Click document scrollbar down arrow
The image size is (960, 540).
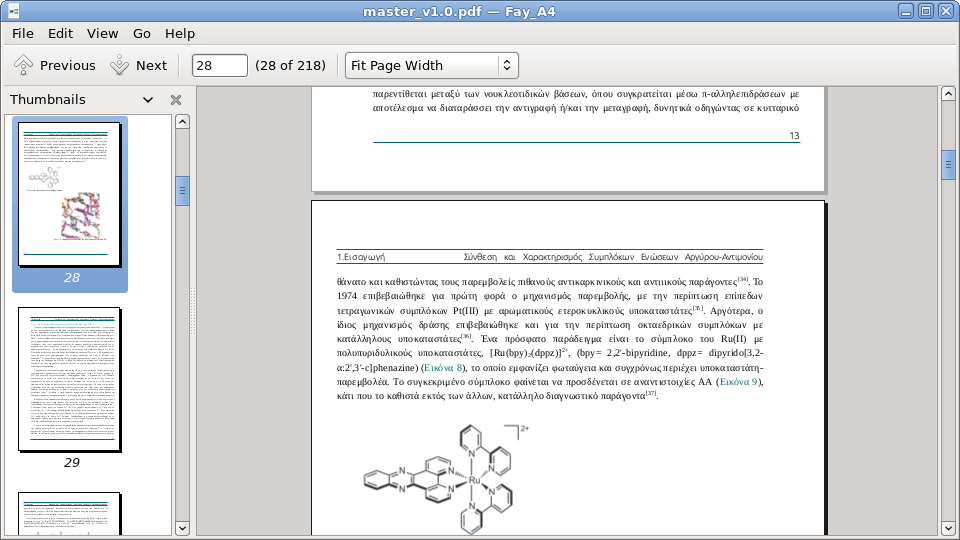coord(948,528)
